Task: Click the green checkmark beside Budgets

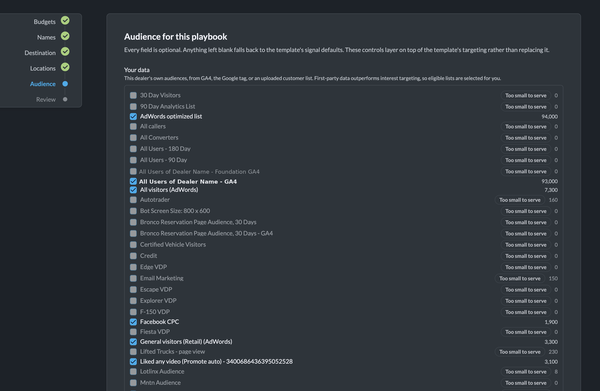Action: pyautogui.click(x=65, y=20)
